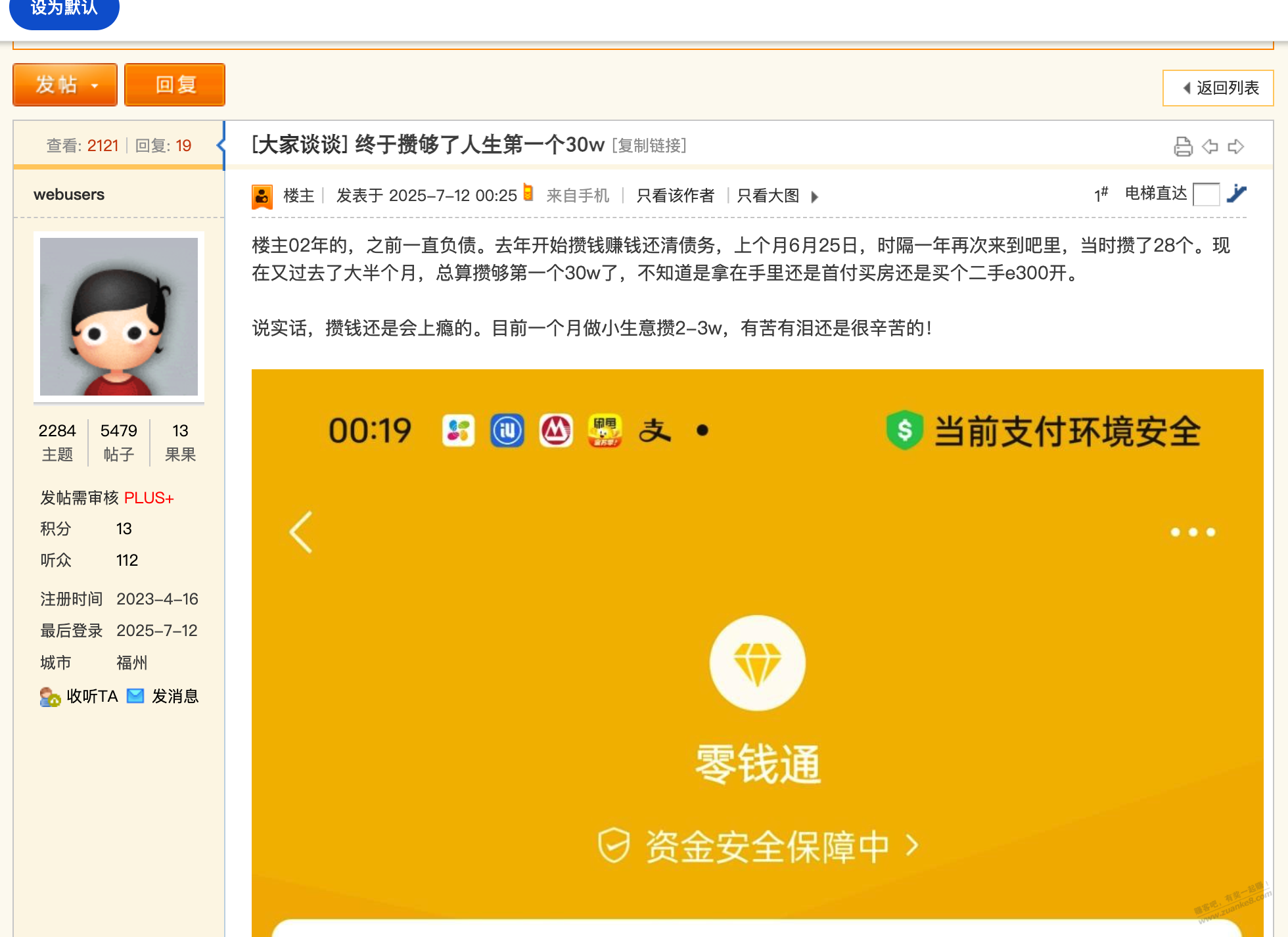Click the print thread icon
This screenshot has width=1288, height=937.
[x=1183, y=146]
